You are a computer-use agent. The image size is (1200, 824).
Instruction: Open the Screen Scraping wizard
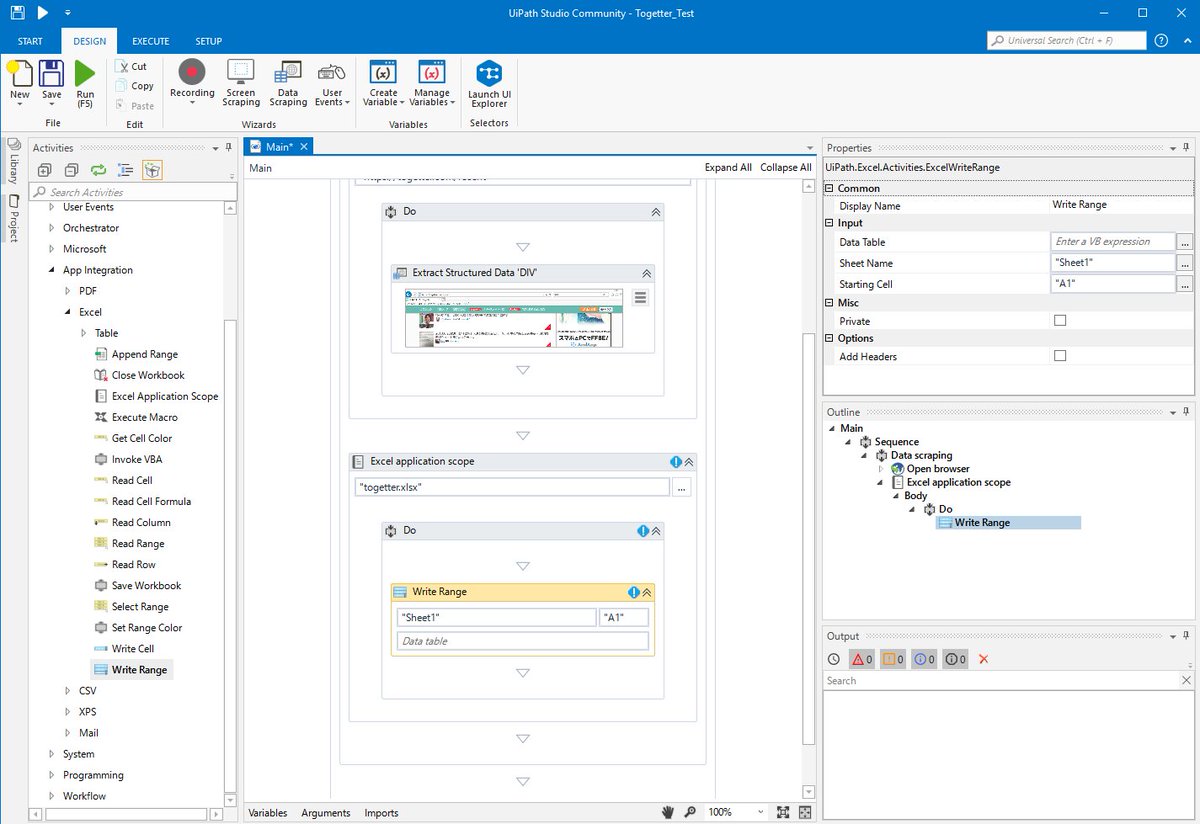coord(241,72)
